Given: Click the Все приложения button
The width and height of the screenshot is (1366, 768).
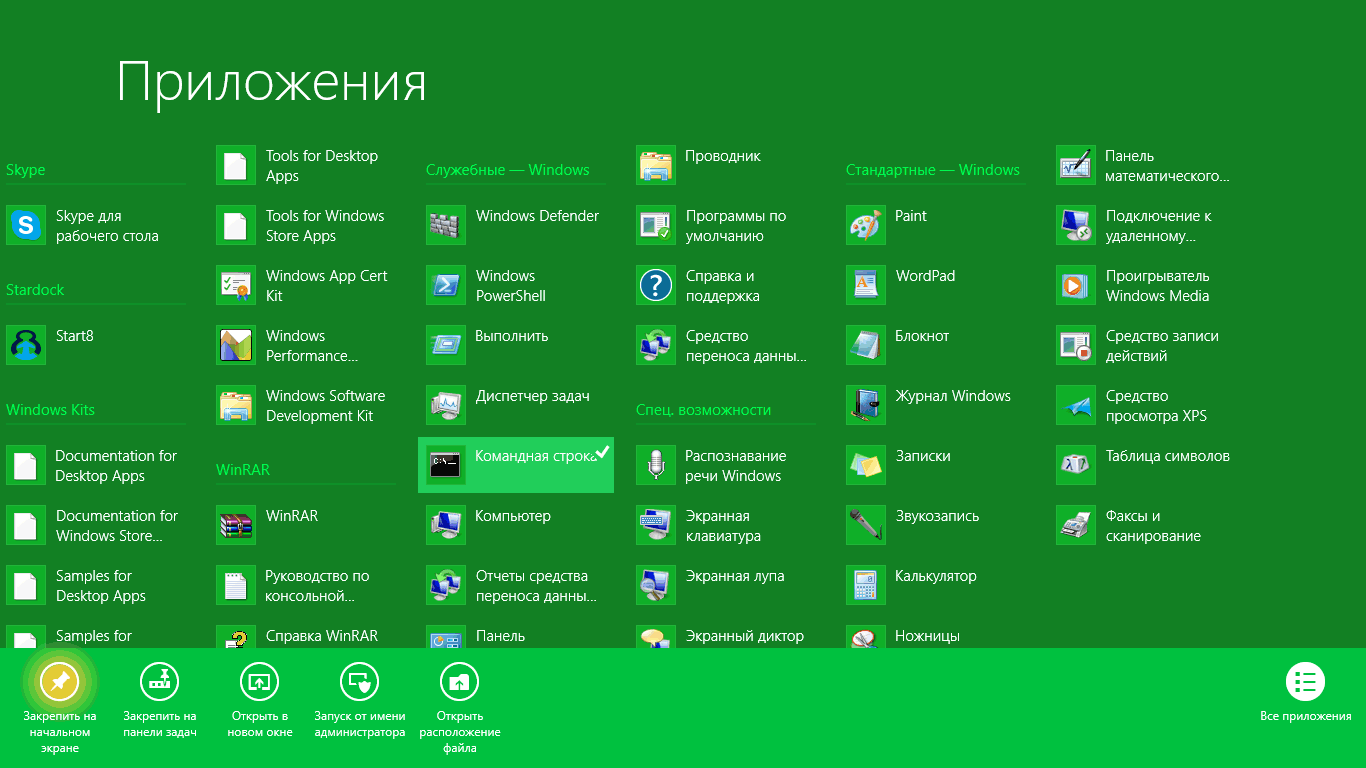Looking at the screenshot, I should click(x=1305, y=693).
